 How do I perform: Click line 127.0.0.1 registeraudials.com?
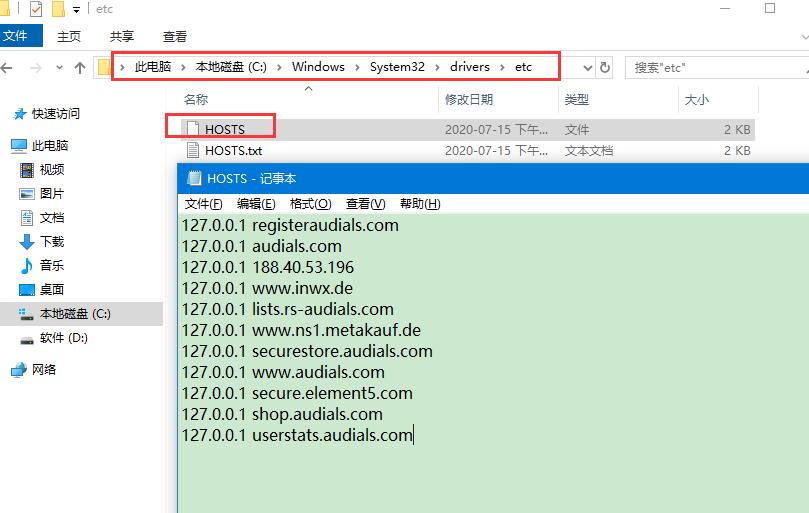[290, 226]
